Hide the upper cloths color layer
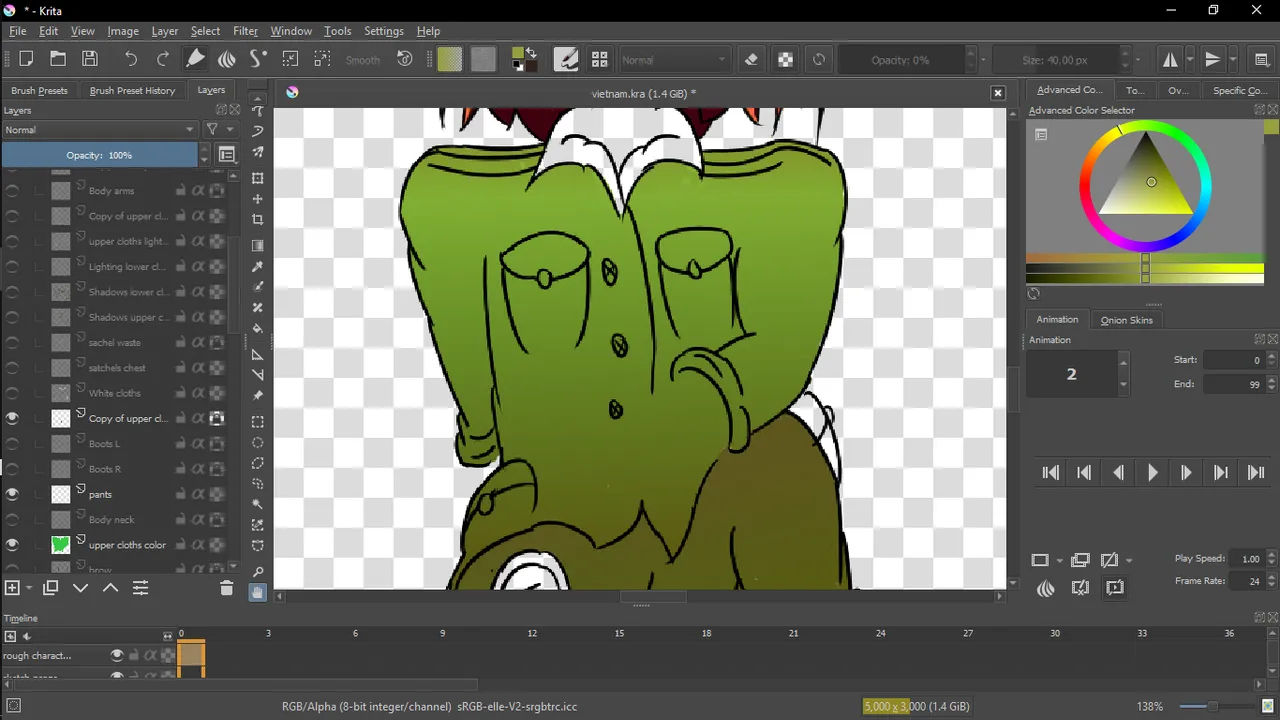Viewport: 1280px width, 720px height. pyautogui.click(x=12, y=545)
